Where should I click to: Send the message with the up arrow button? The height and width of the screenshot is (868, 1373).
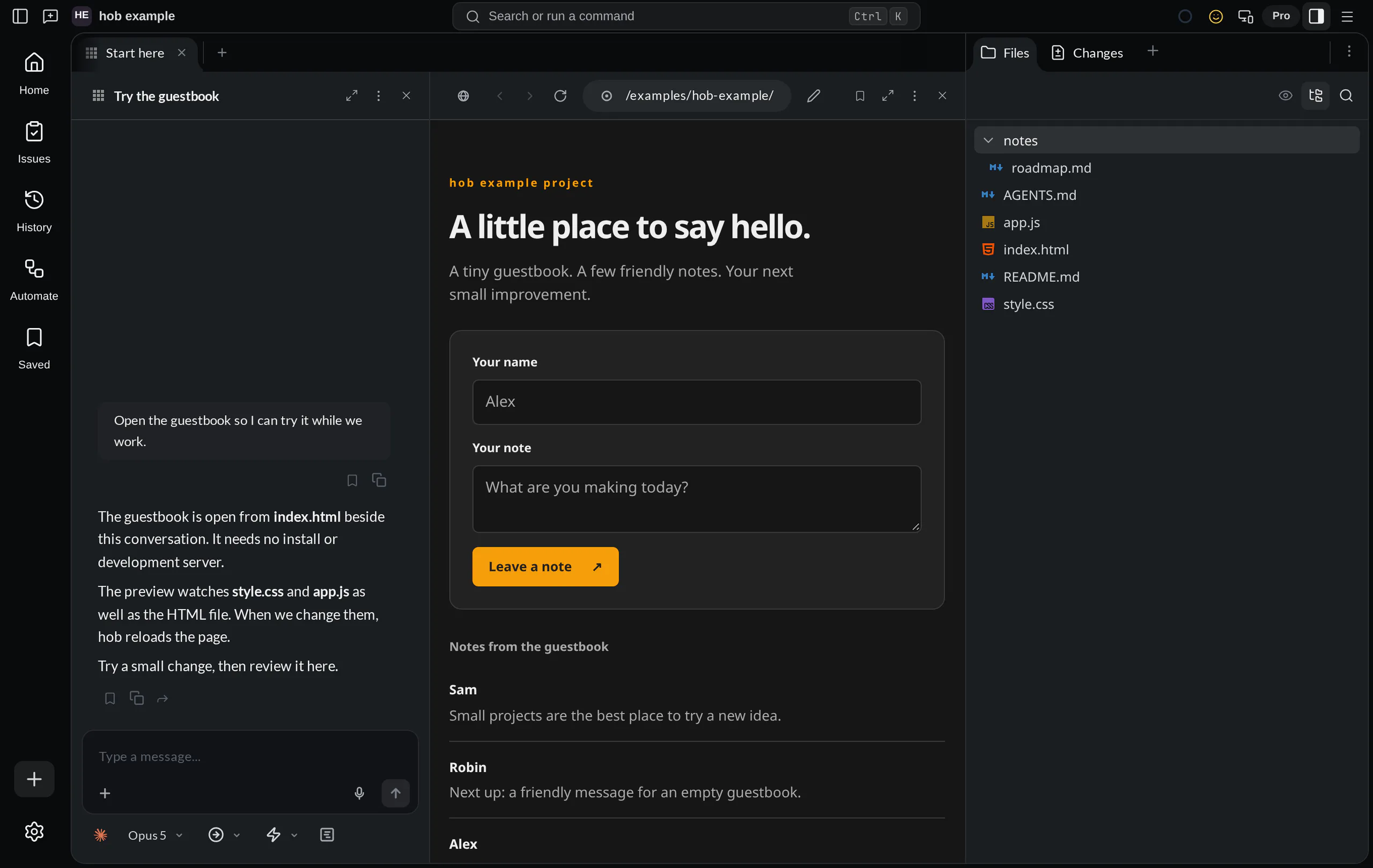coord(396,793)
